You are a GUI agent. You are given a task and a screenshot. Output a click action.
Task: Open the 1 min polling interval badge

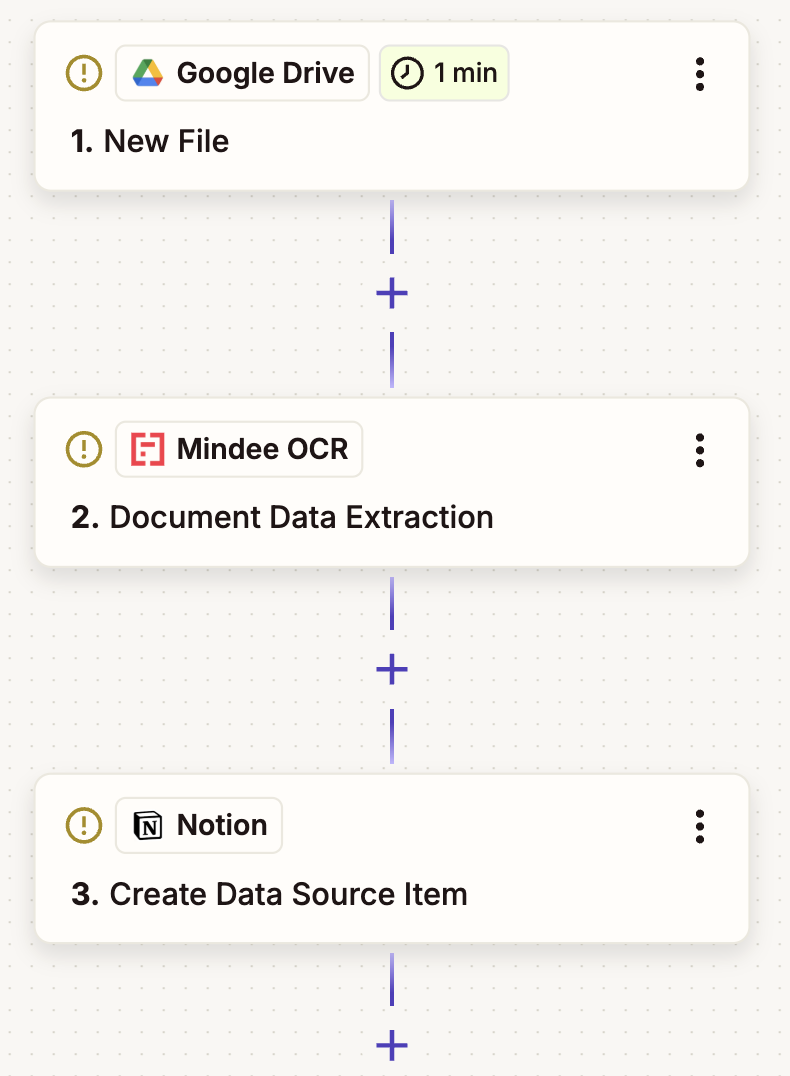tap(444, 72)
